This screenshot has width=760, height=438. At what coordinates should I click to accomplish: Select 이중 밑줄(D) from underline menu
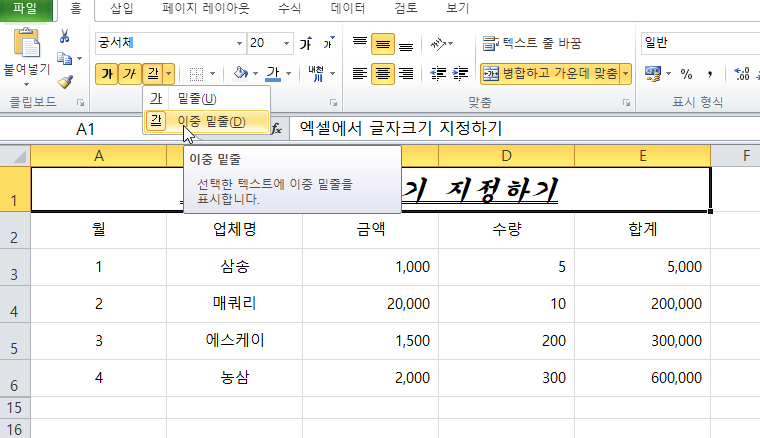click(206, 121)
